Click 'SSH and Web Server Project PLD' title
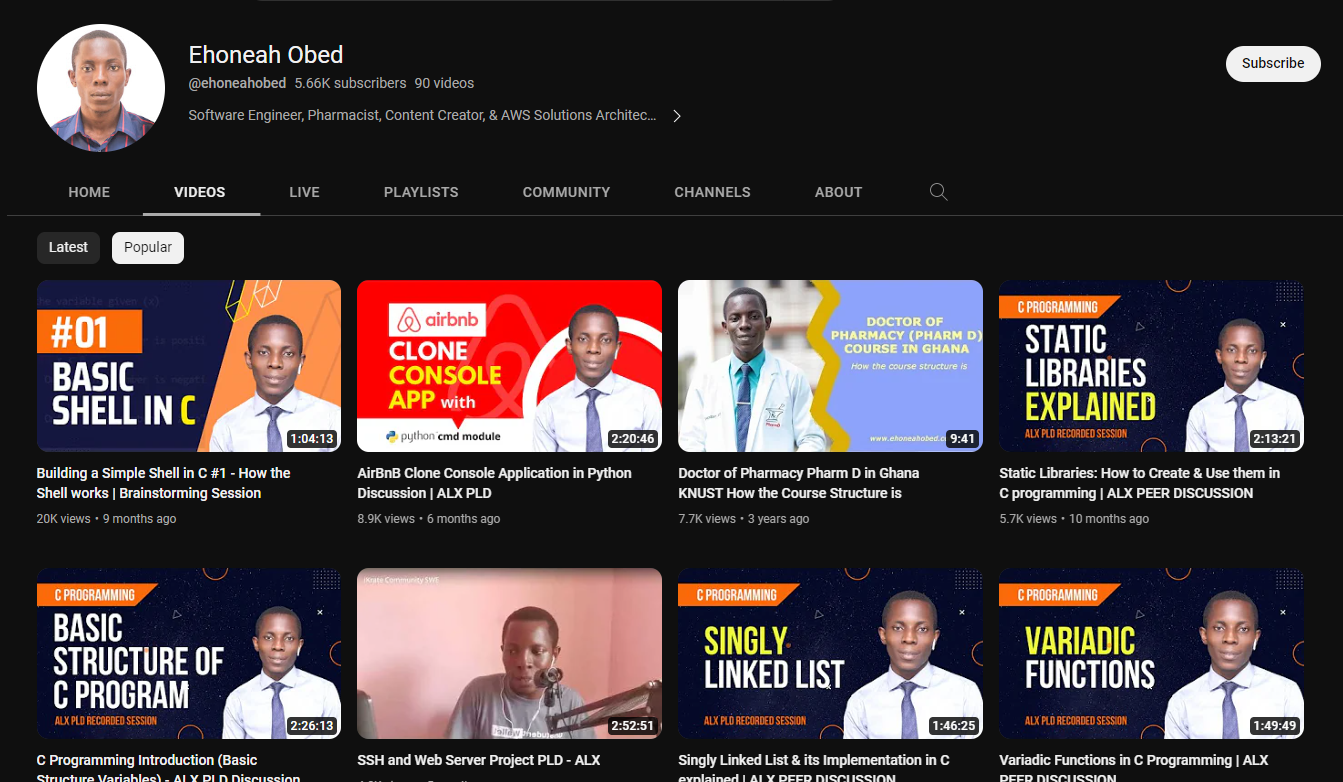The image size is (1343, 782). [x=479, y=760]
